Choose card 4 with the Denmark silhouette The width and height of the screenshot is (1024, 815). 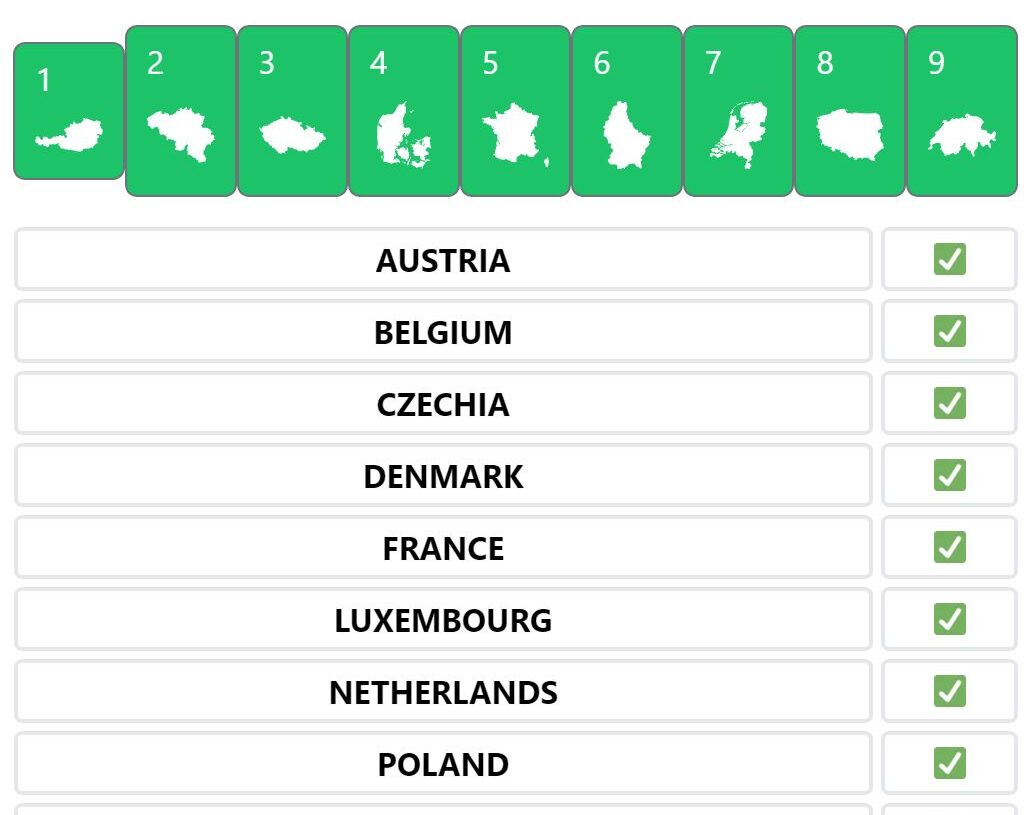[404, 111]
